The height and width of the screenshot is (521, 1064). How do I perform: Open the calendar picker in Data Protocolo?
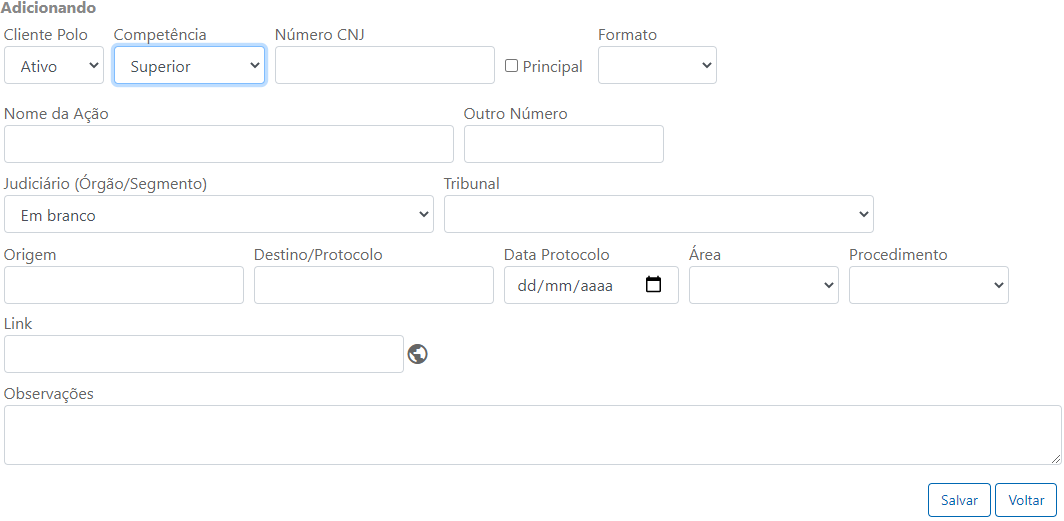(x=654, y=285)
